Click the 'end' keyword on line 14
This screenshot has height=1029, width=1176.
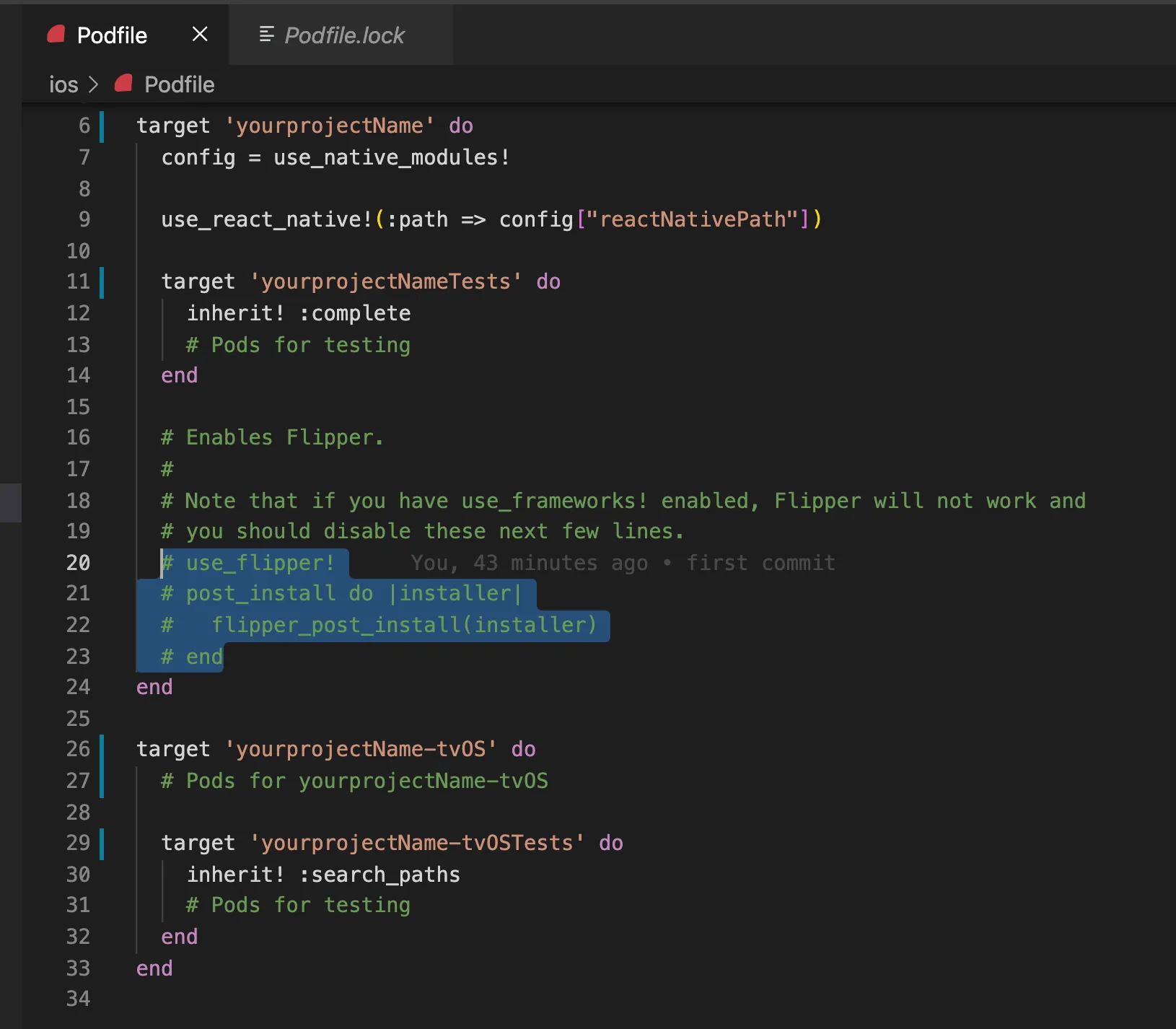(179, 375)
